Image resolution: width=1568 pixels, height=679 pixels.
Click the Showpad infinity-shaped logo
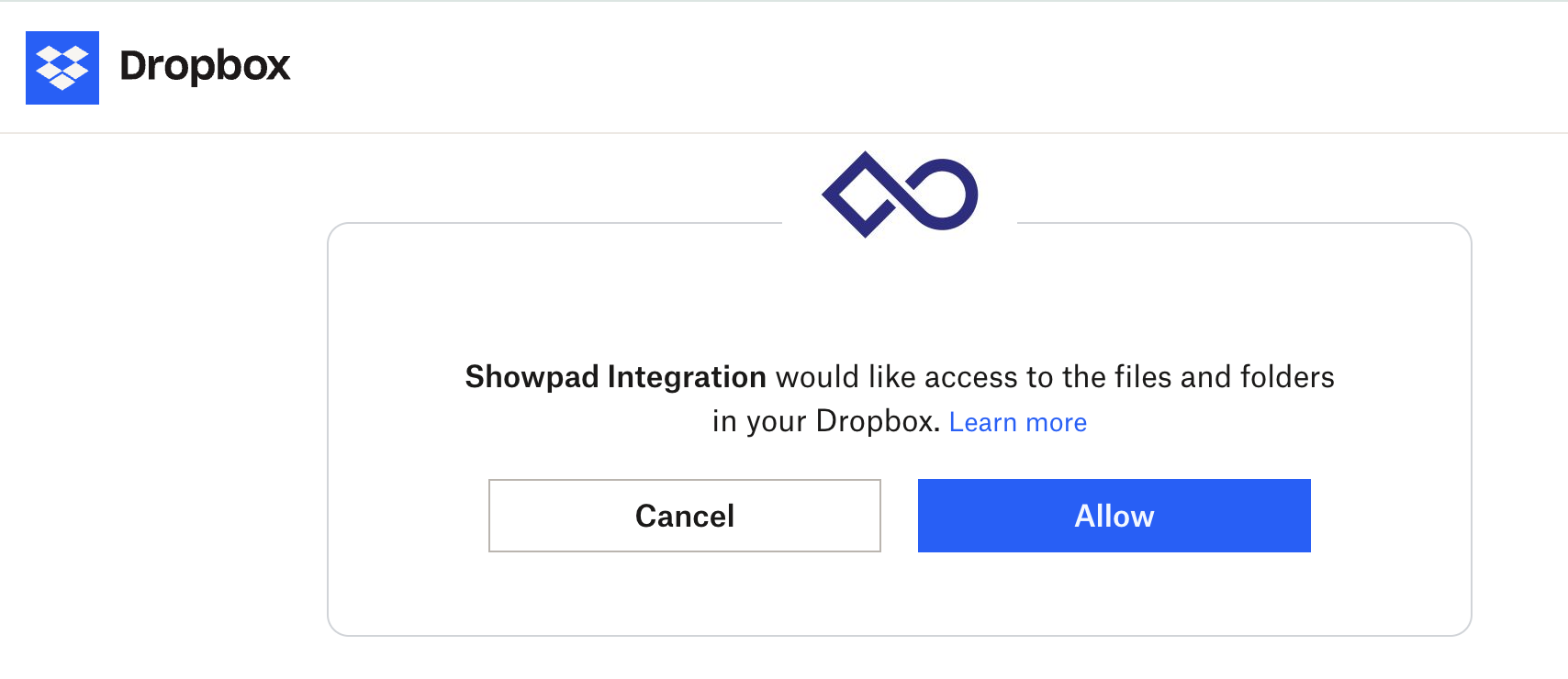pos(900,195)
